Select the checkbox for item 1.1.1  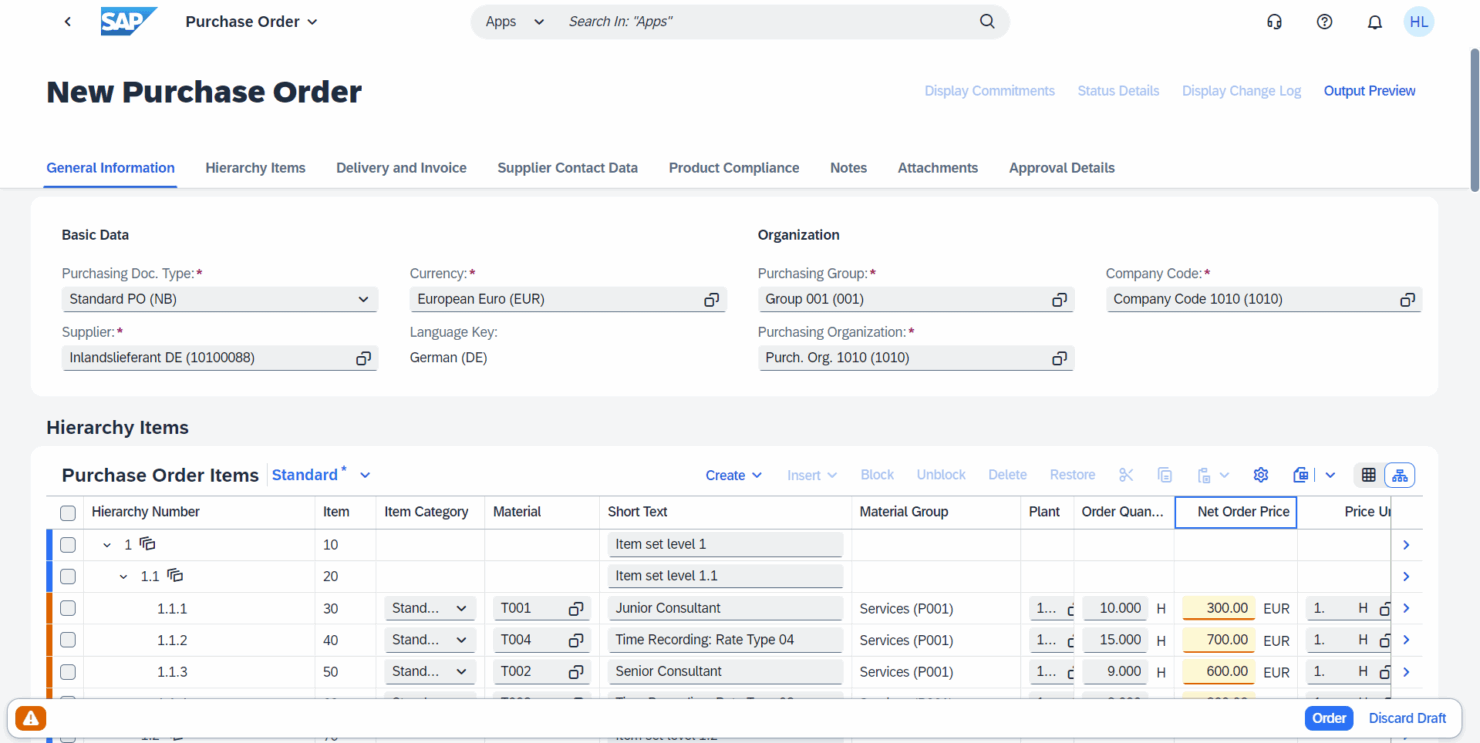(68, 607)
